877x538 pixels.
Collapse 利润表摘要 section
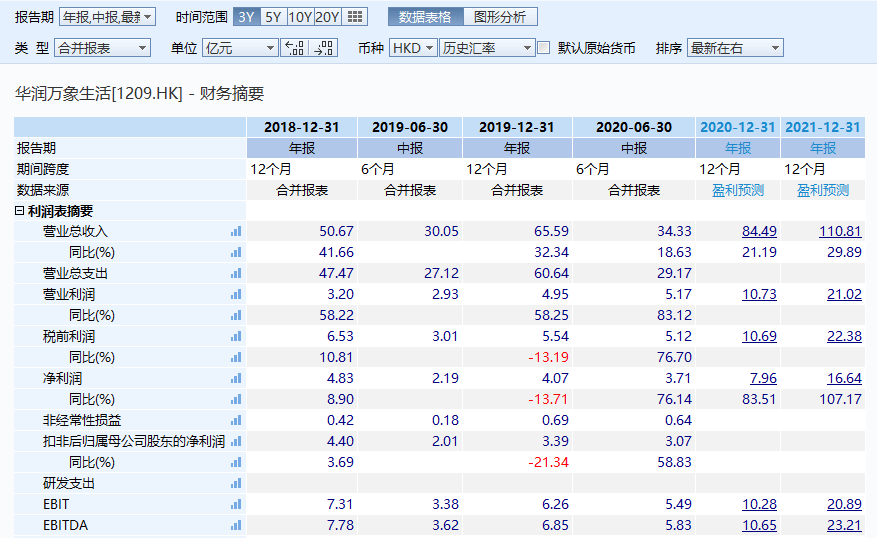(20, 211)
